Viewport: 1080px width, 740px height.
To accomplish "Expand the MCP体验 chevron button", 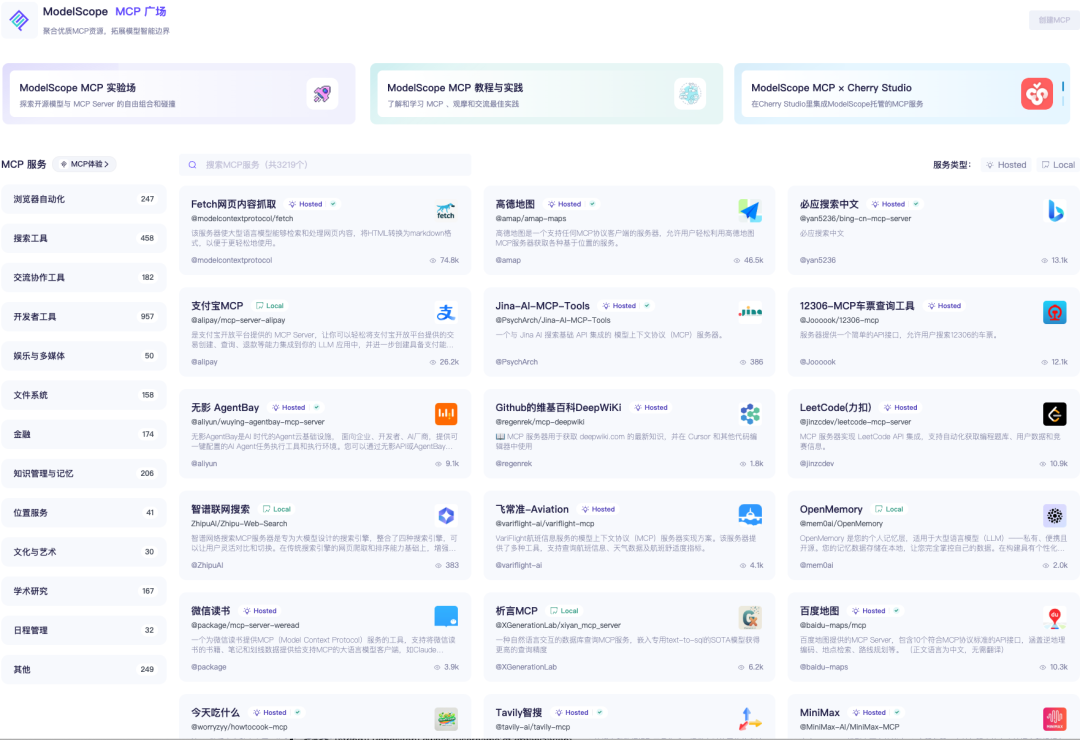I will pyautogui.click(x=85, y=164).
